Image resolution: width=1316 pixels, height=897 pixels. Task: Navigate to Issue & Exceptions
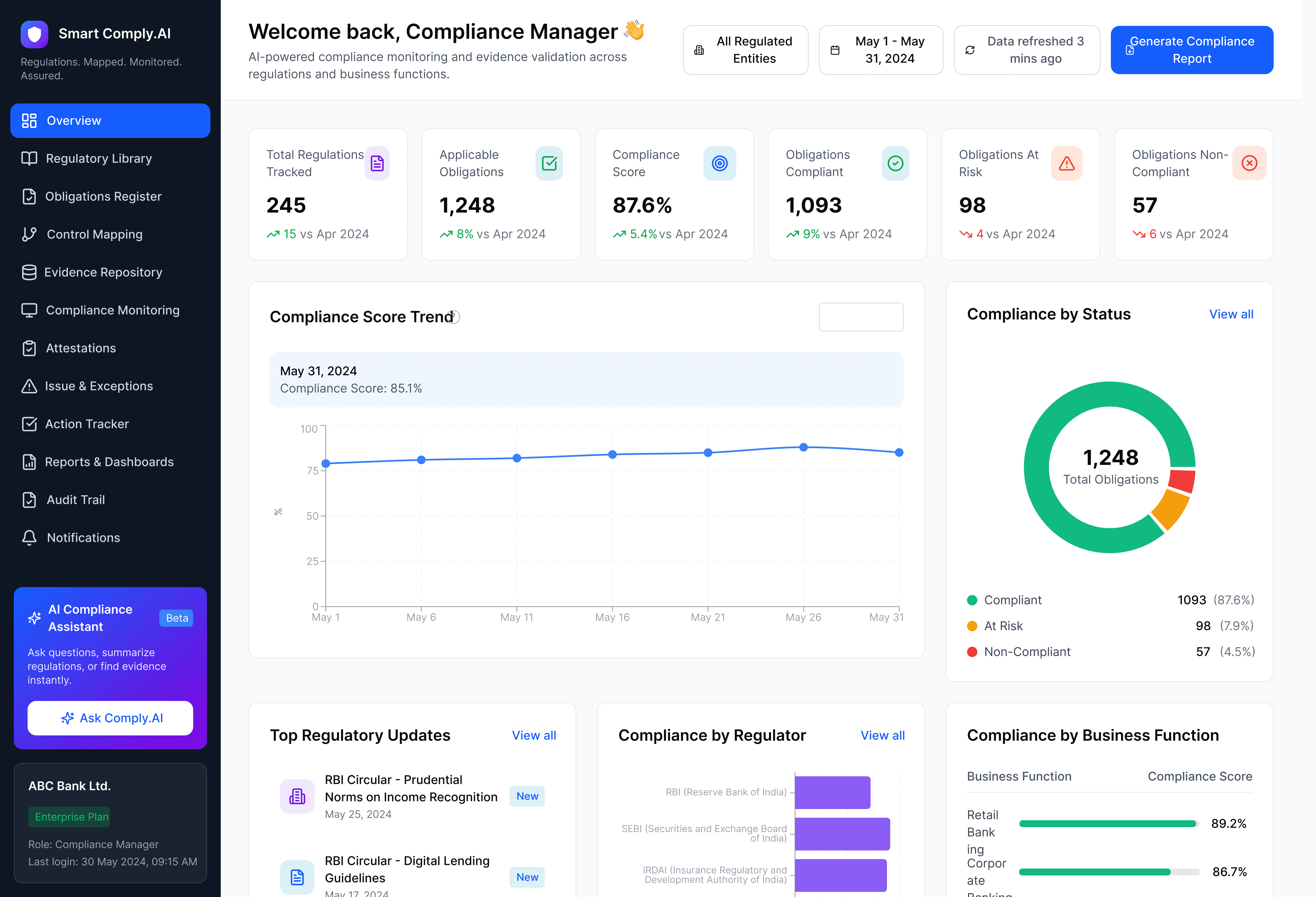[110, 386]
